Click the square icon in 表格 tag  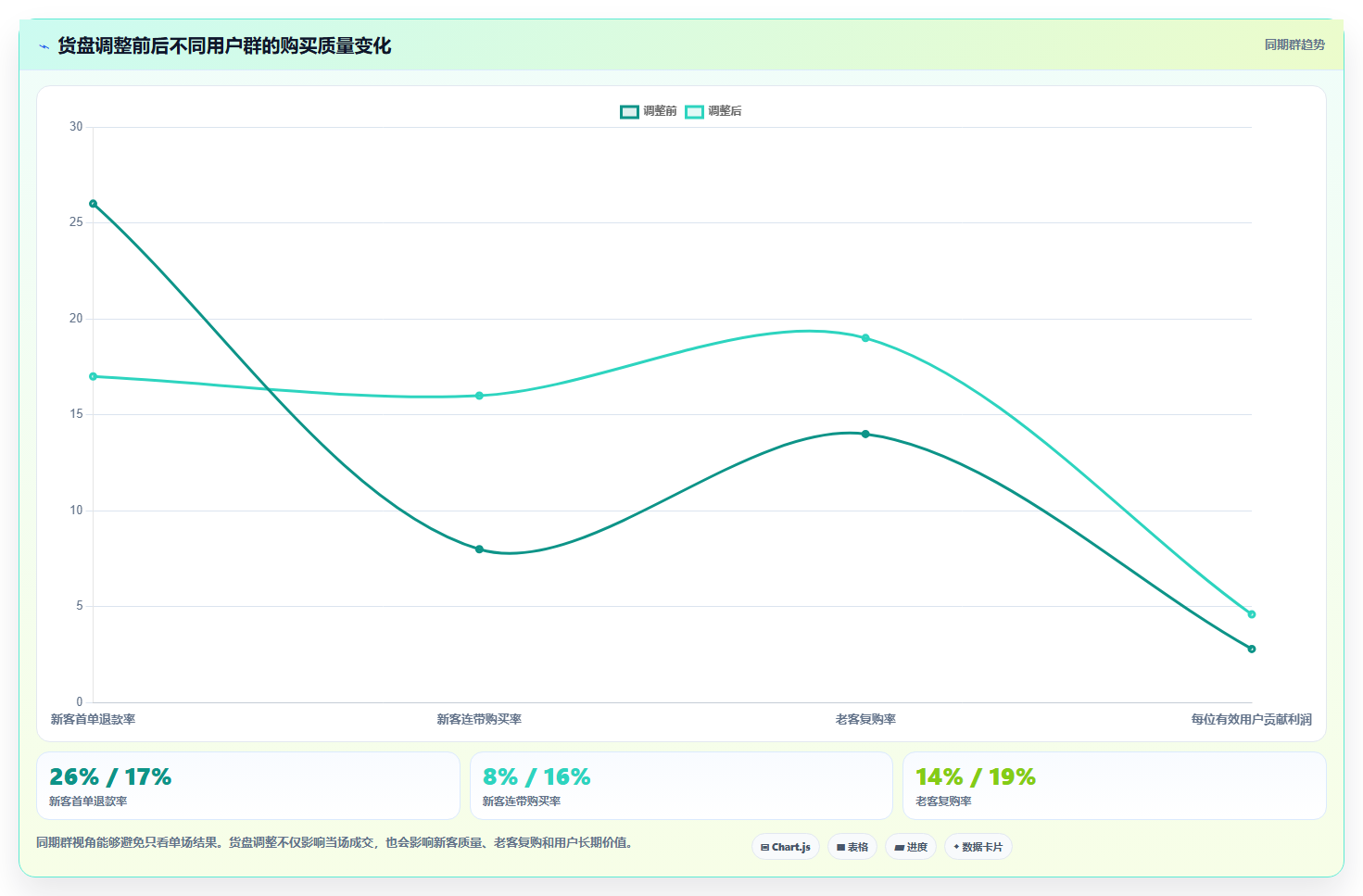[840, 848]
